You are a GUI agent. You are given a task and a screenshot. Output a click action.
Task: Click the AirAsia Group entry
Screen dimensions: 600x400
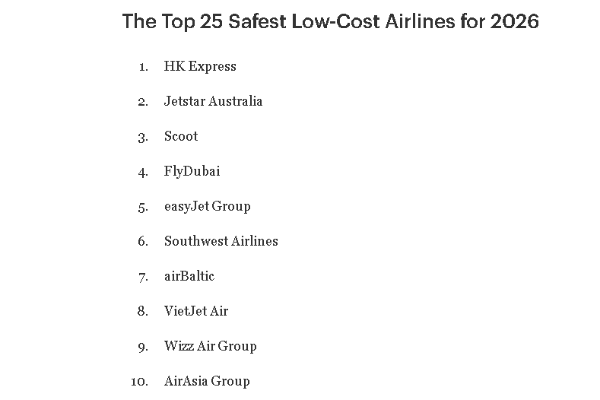pos(207,382)
